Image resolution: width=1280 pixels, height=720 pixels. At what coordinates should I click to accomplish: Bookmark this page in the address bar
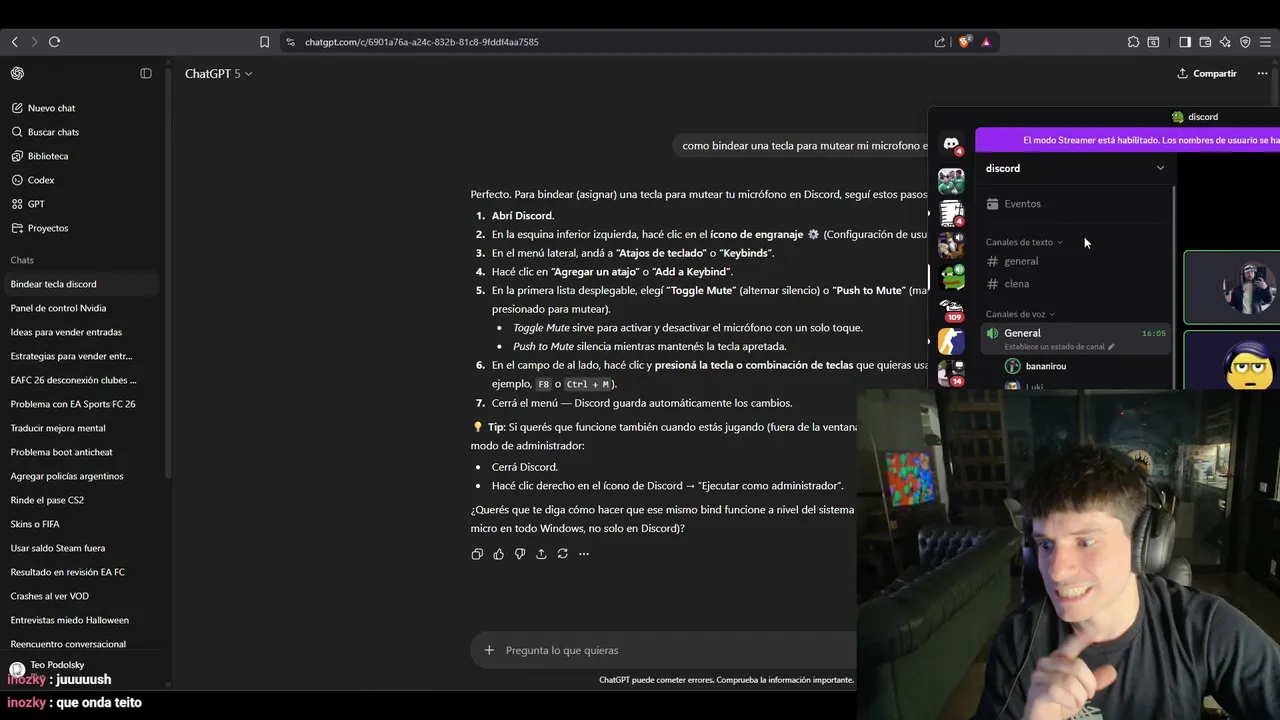click(x=264, y=42)
